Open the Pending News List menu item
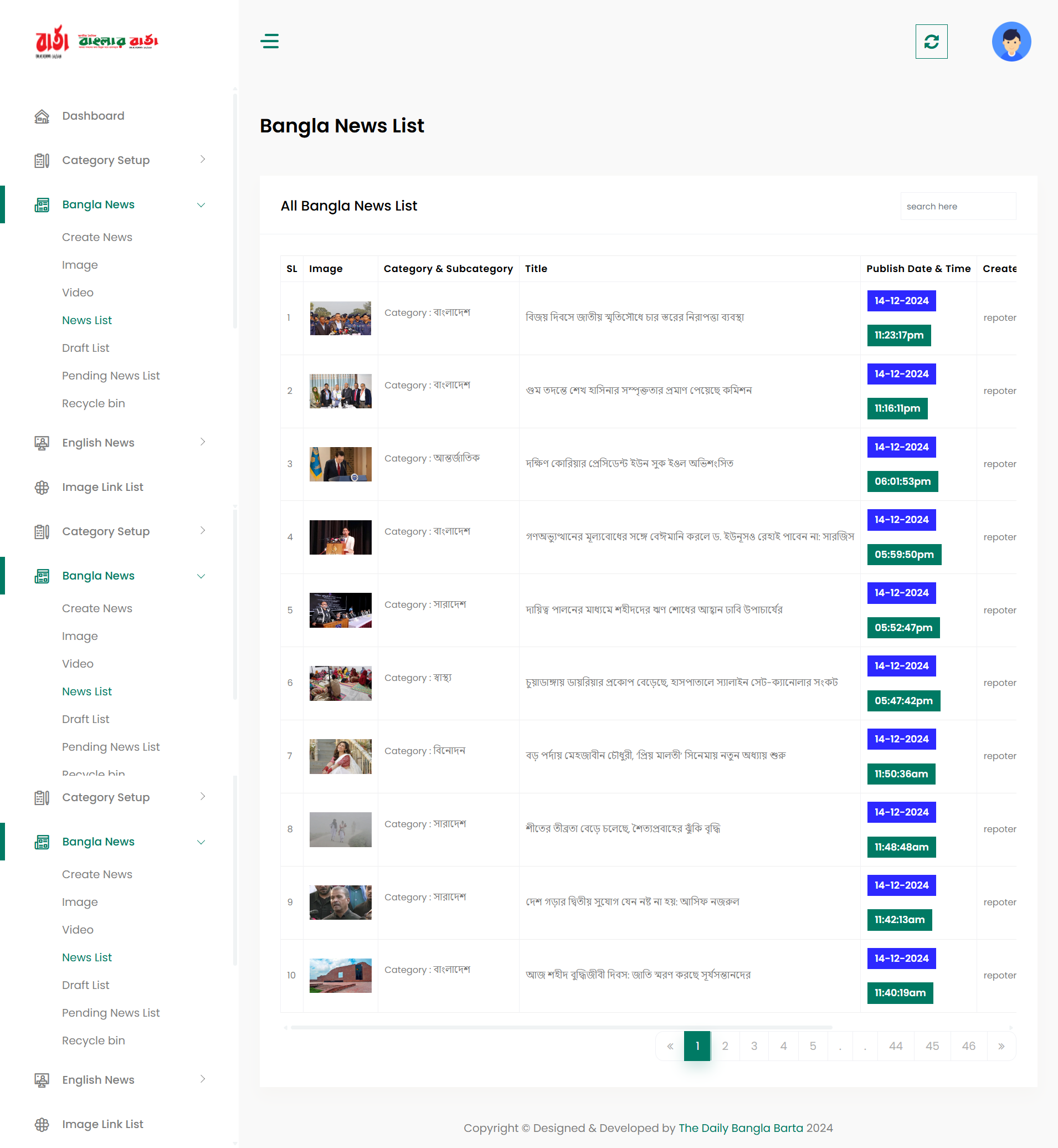 tap(110, 376)
